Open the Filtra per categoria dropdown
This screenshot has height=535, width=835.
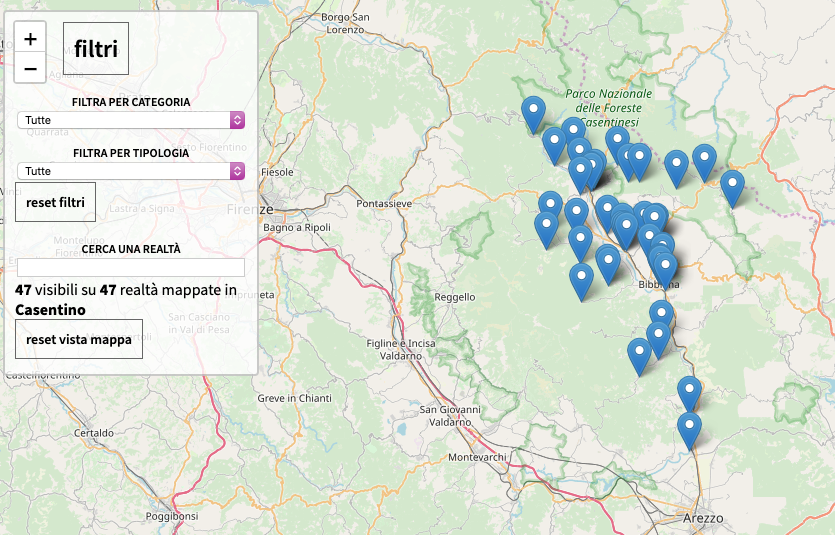[x=130, y=120]
